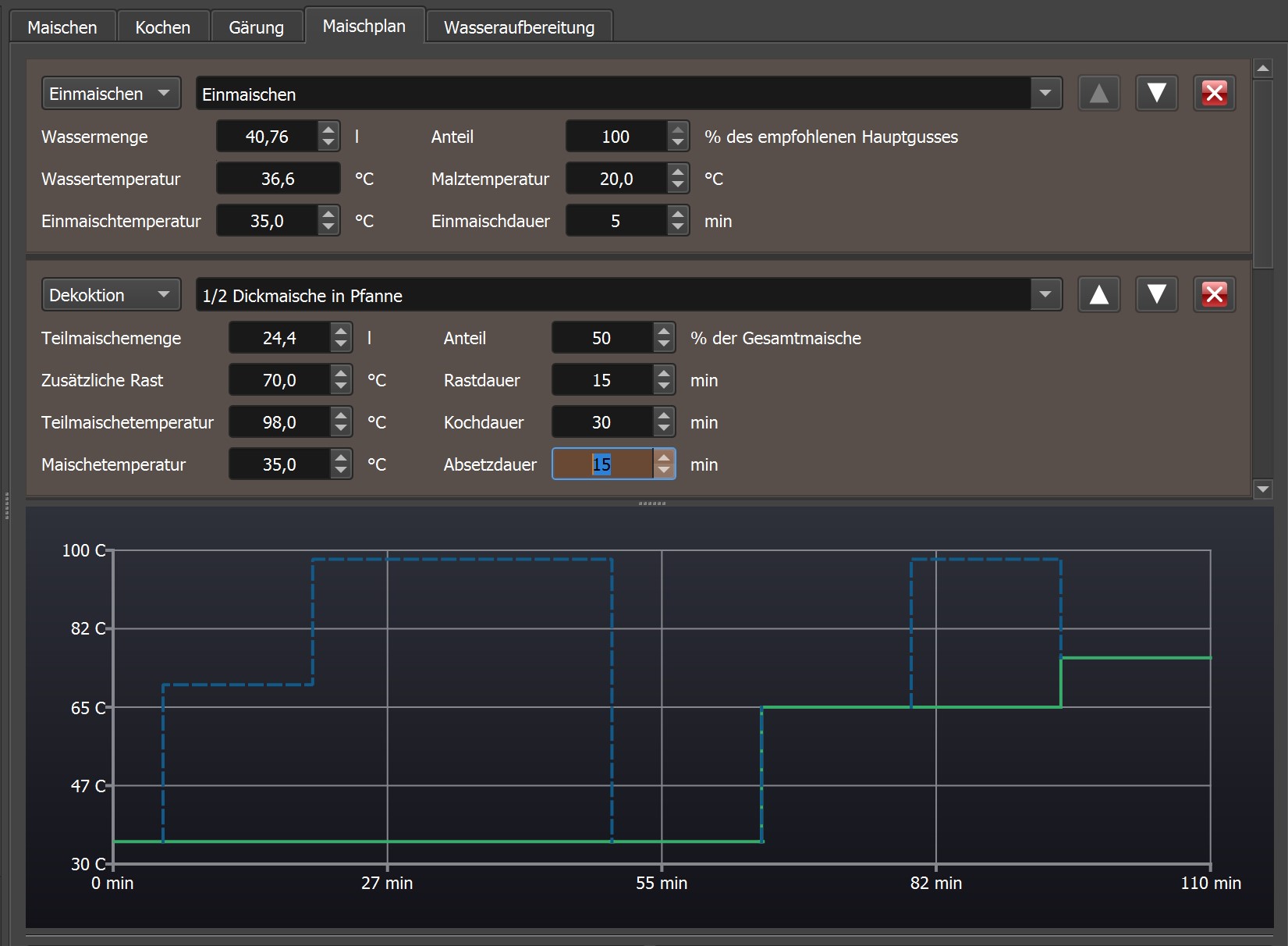Click splitter handle above the temperature chart
The width and height of the screenshot is (1288, 946).
[651, 503]
